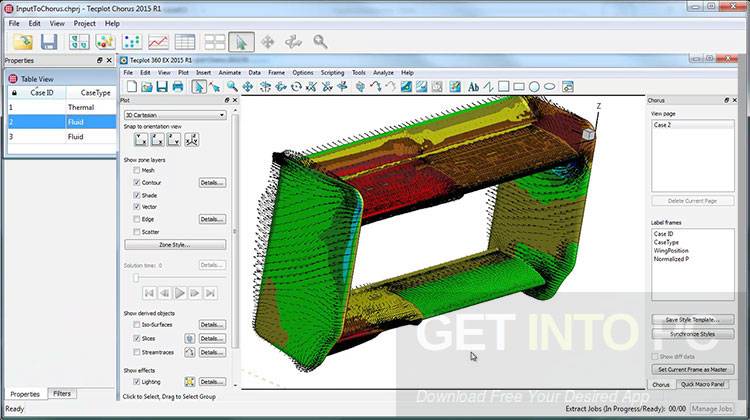Screen dimensions: 750x420
Task: Open the table grid view icon
Action: click(x=185, y=42)
